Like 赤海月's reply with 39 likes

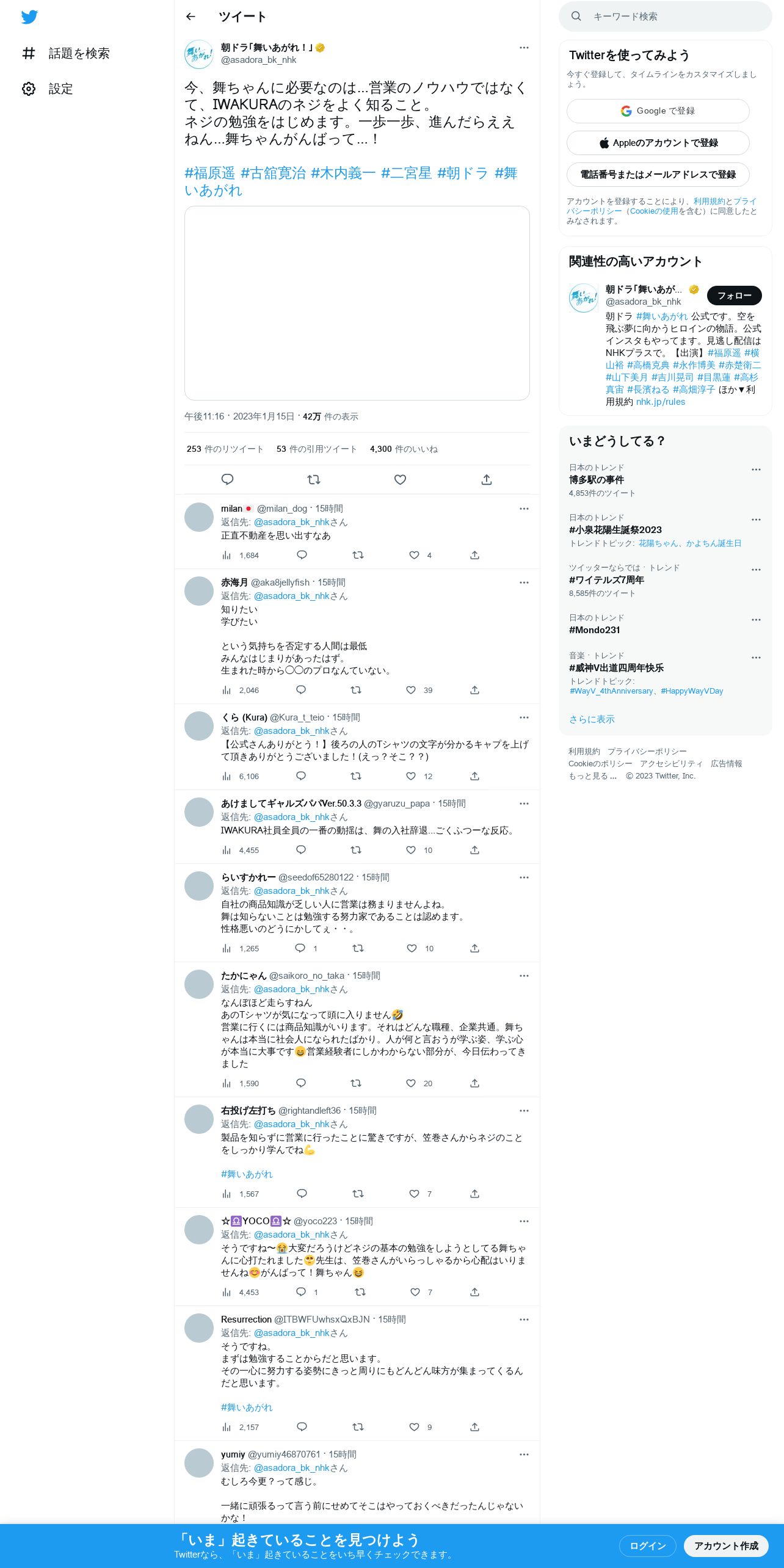click(x=411, y=690)
